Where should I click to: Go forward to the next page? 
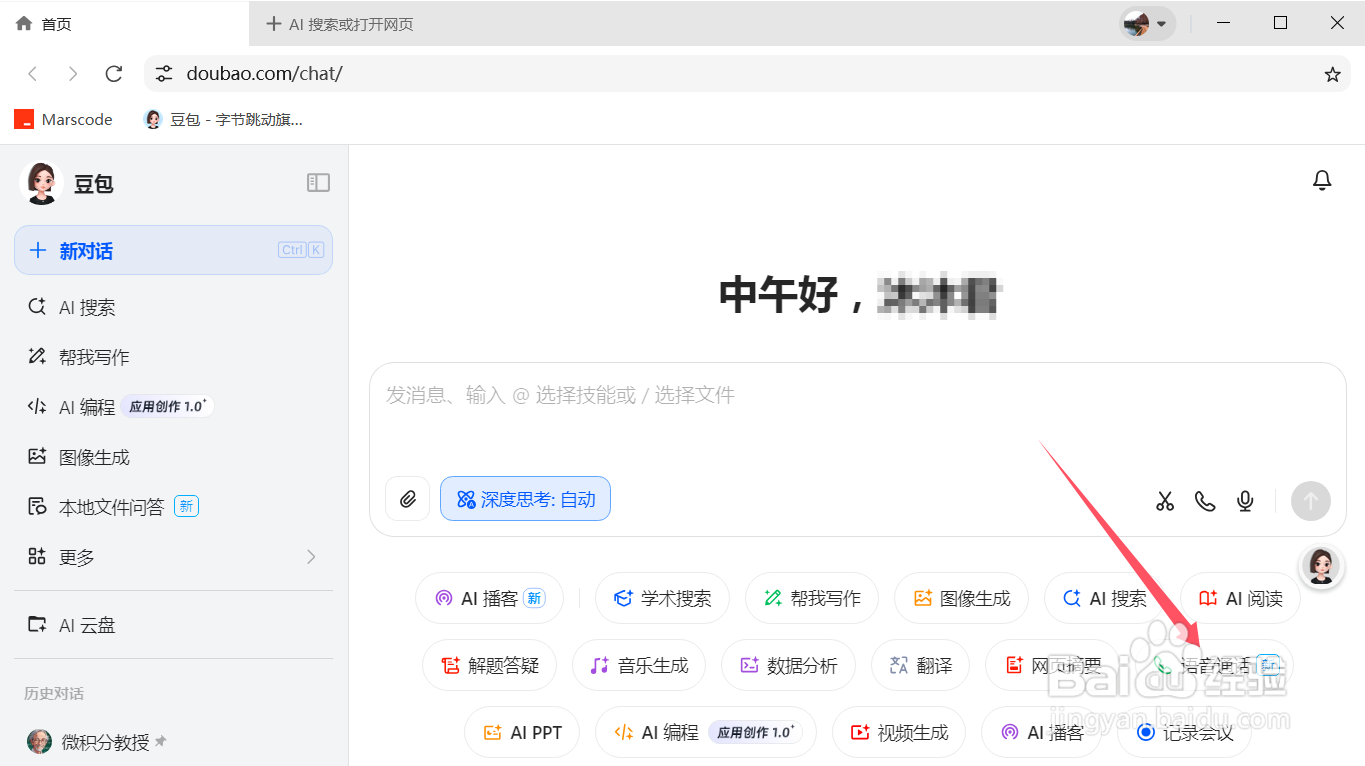[73, 74]
